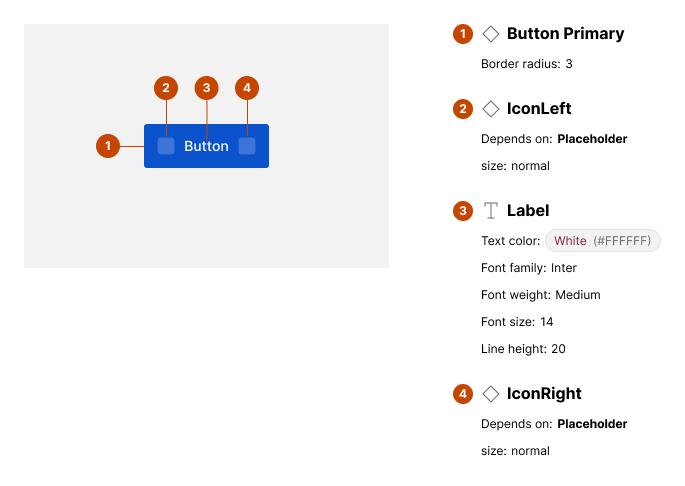Screen dimensions: 685x486
Task: Select the IconLeft heading
Action: pyautogui.click(x=539, y=108)
